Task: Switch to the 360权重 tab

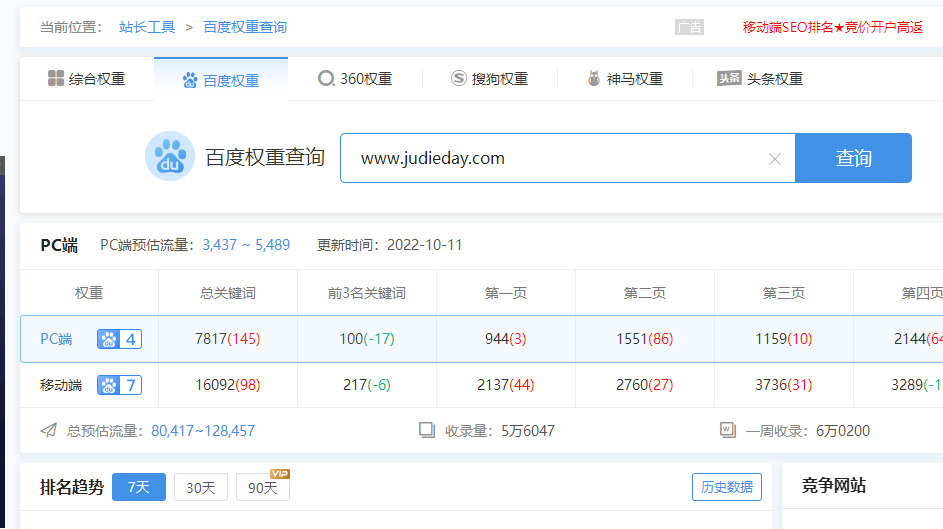Action: tap(355, 79)
